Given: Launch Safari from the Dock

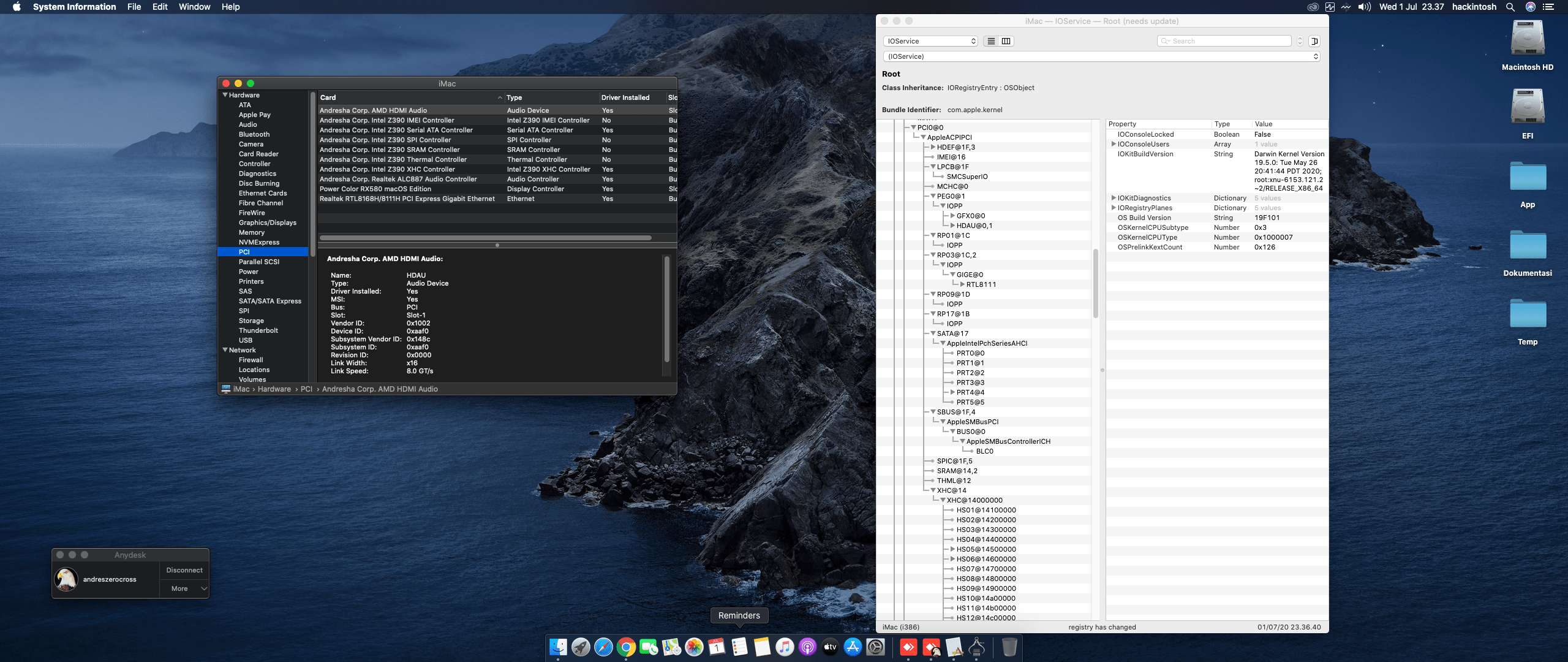Looking at the screenshot, I should (603, 647).
